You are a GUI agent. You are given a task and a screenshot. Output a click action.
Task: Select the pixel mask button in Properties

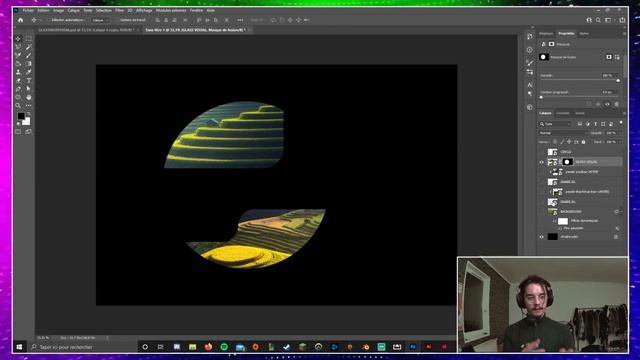click(609, 57)
